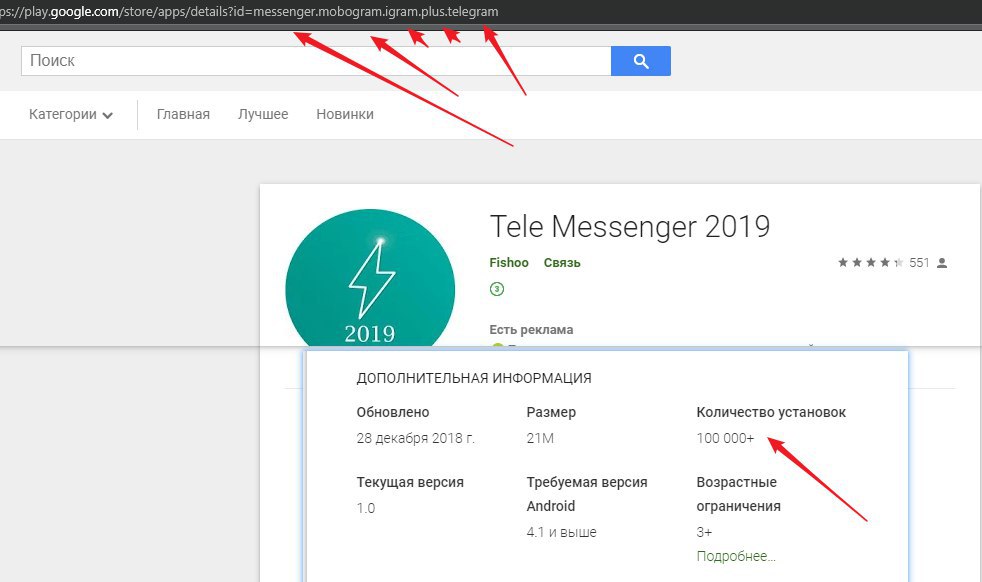Click the age restriction value 3+
Screen dimensions: 982x582
[x=704, y=533]
